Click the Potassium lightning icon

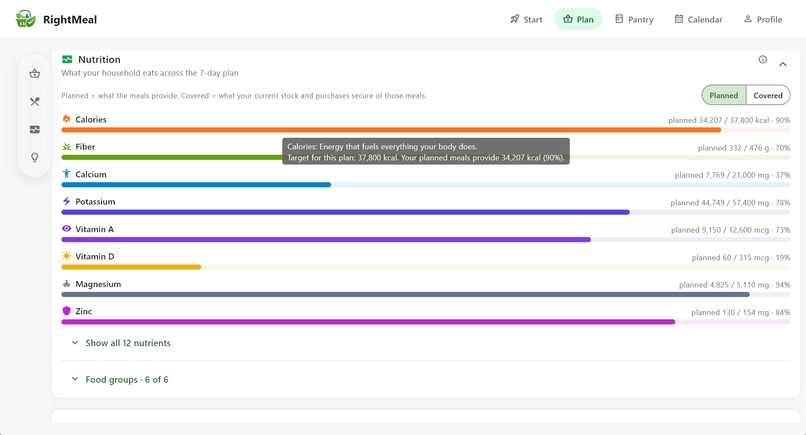click(66, 201)
